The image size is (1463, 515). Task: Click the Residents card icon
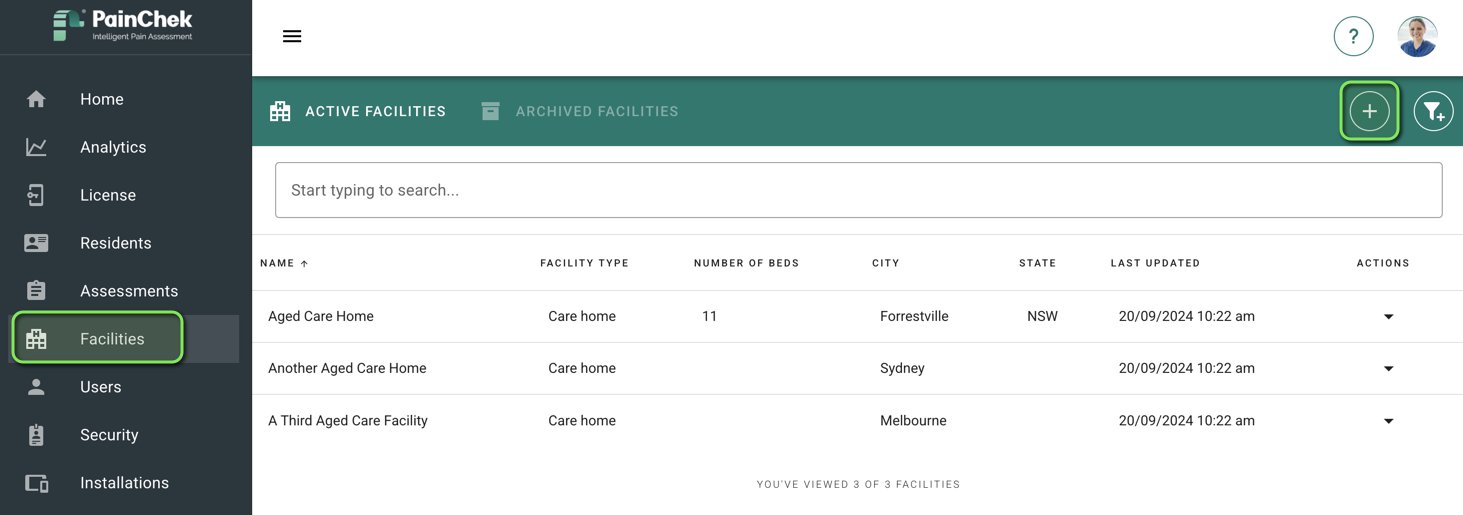pyautogui.click(x=36, y=243)
